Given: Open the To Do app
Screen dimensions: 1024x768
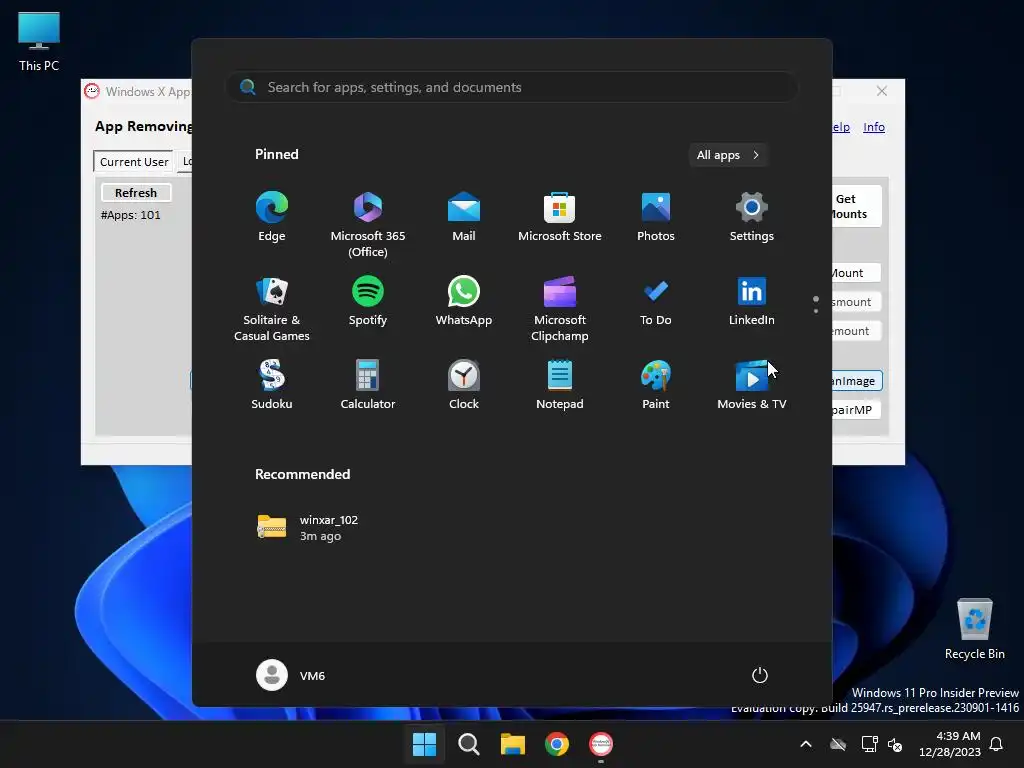Looking at the screenshot, I should click(x=656, y=301).
